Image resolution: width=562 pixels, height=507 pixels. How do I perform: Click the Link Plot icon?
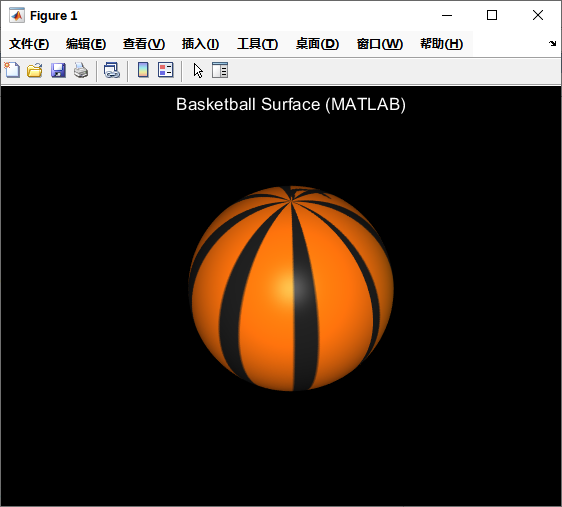tap(111, 70)
